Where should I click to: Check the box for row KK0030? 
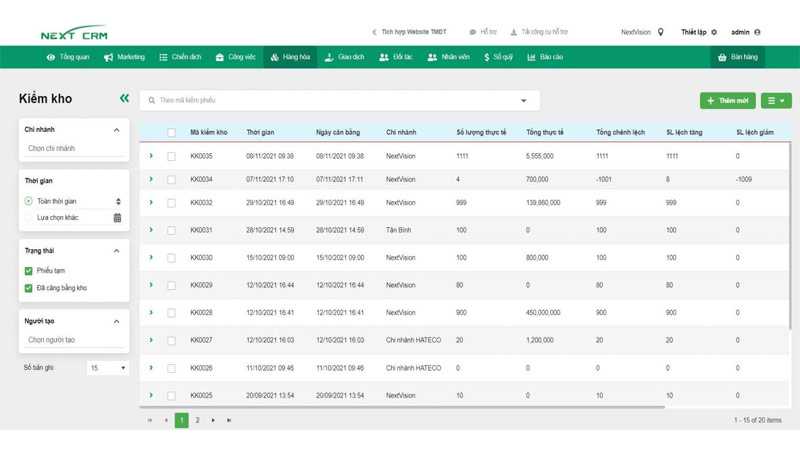pyautogui.click(x=171, y=258)
